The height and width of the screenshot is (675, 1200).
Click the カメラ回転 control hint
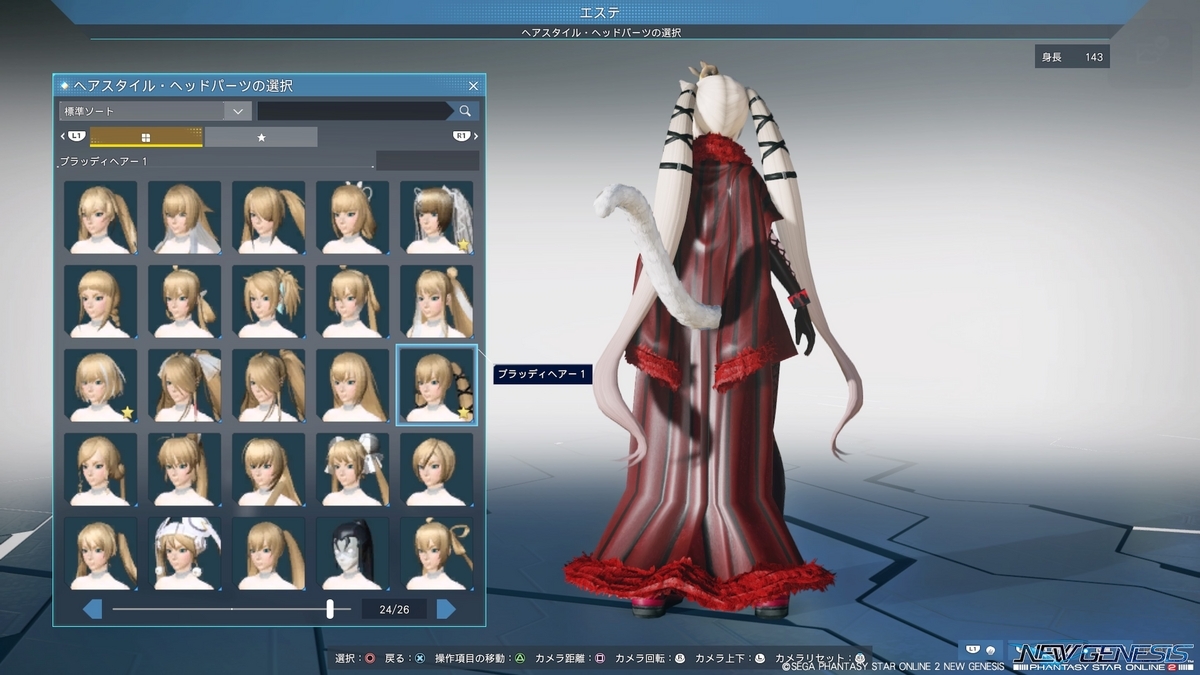650,659
